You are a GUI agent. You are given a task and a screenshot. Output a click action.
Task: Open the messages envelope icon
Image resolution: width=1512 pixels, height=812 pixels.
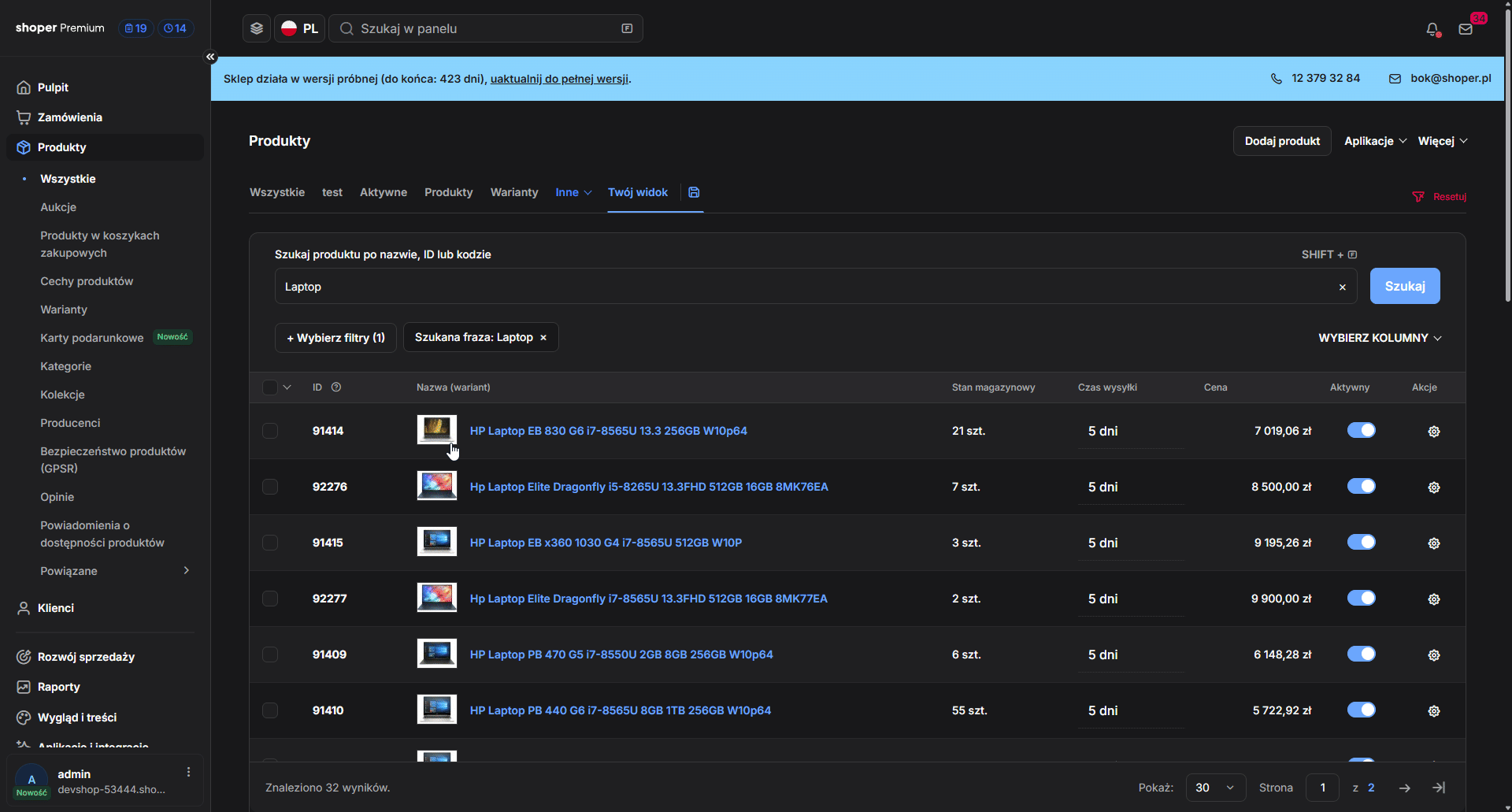tap(1466, 29)
